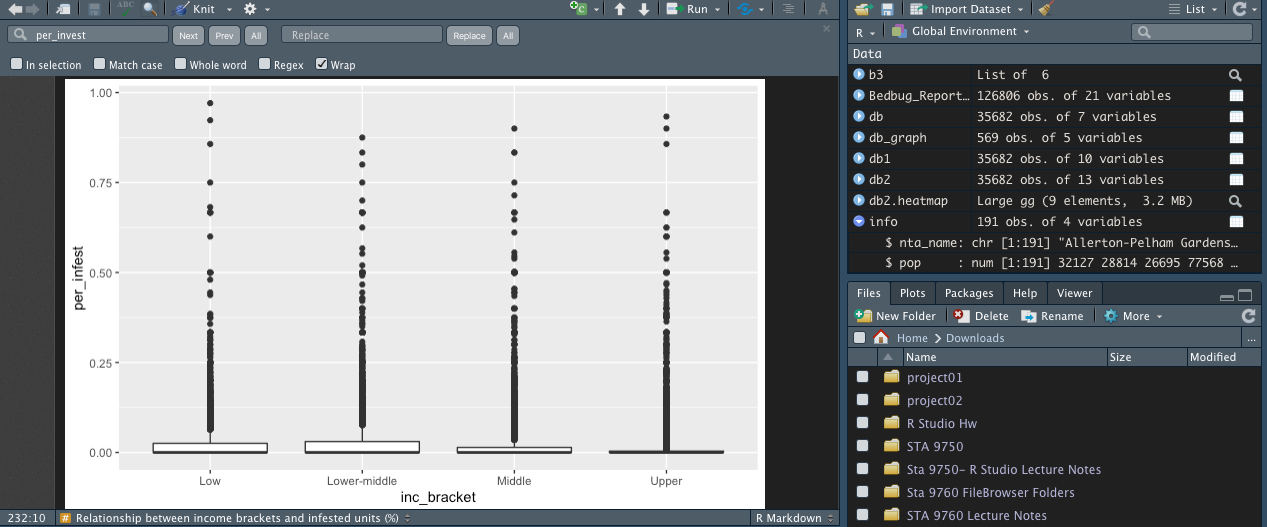Switch to the Help tab
1267x527 pixels.
click(x=1025, y=293)
